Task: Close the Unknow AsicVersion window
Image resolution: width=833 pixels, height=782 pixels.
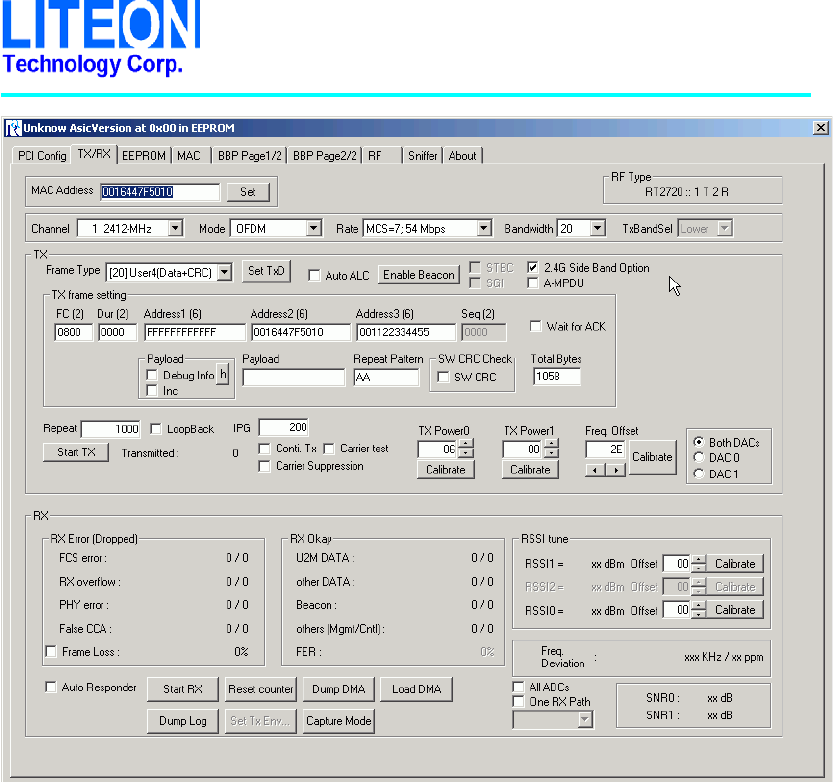Action: coord(820,128)
